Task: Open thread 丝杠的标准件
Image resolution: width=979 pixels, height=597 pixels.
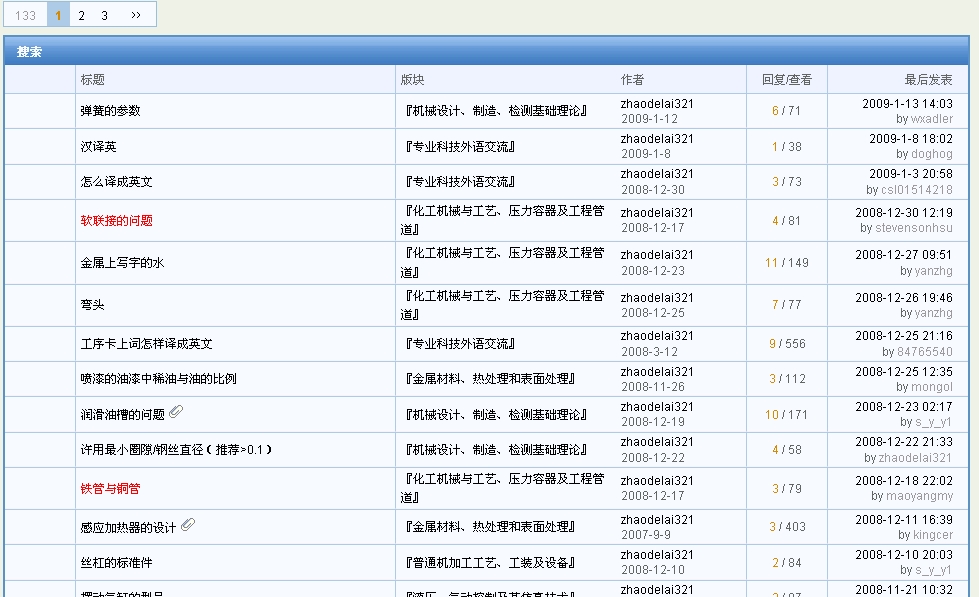Action: (x=117, y=563)
